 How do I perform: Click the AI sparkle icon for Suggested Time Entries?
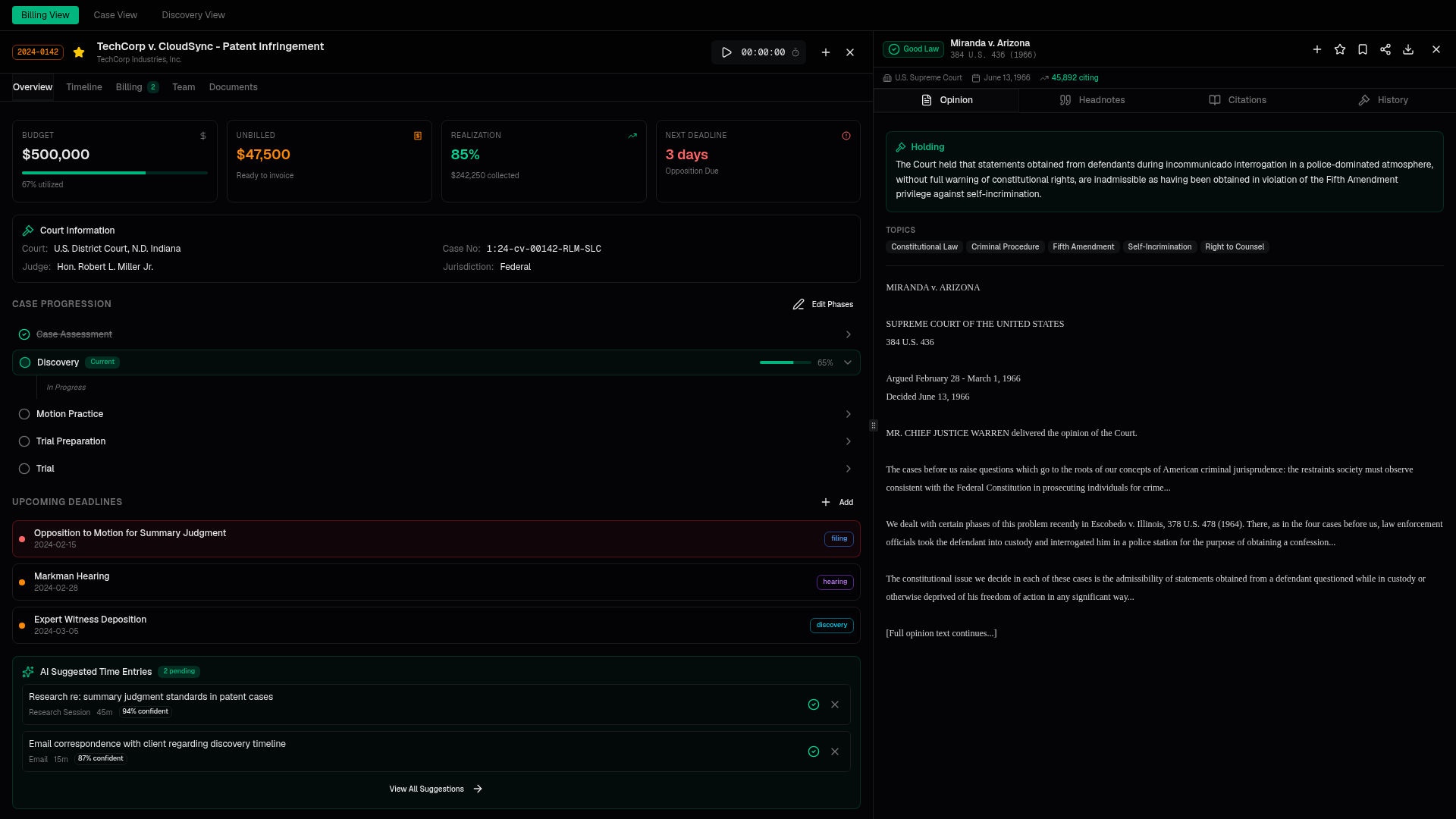28,672
